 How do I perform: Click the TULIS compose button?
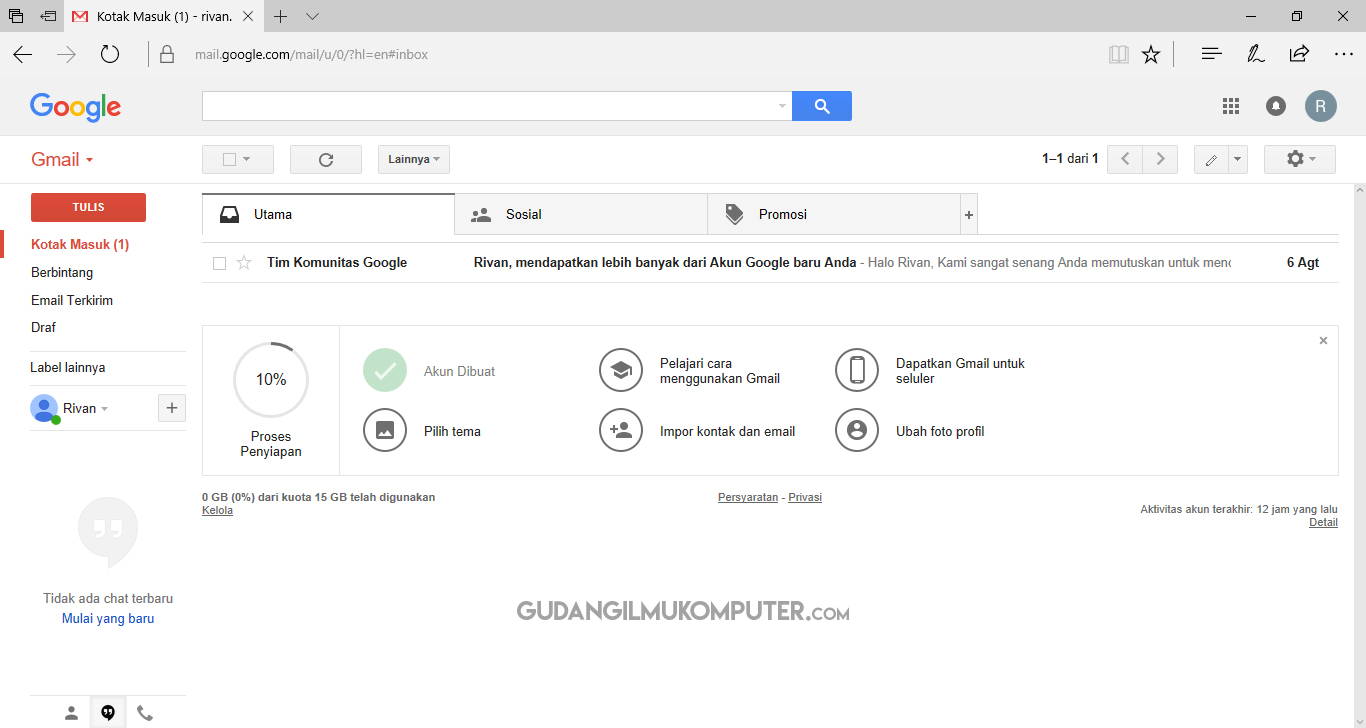tap(88, 207)
